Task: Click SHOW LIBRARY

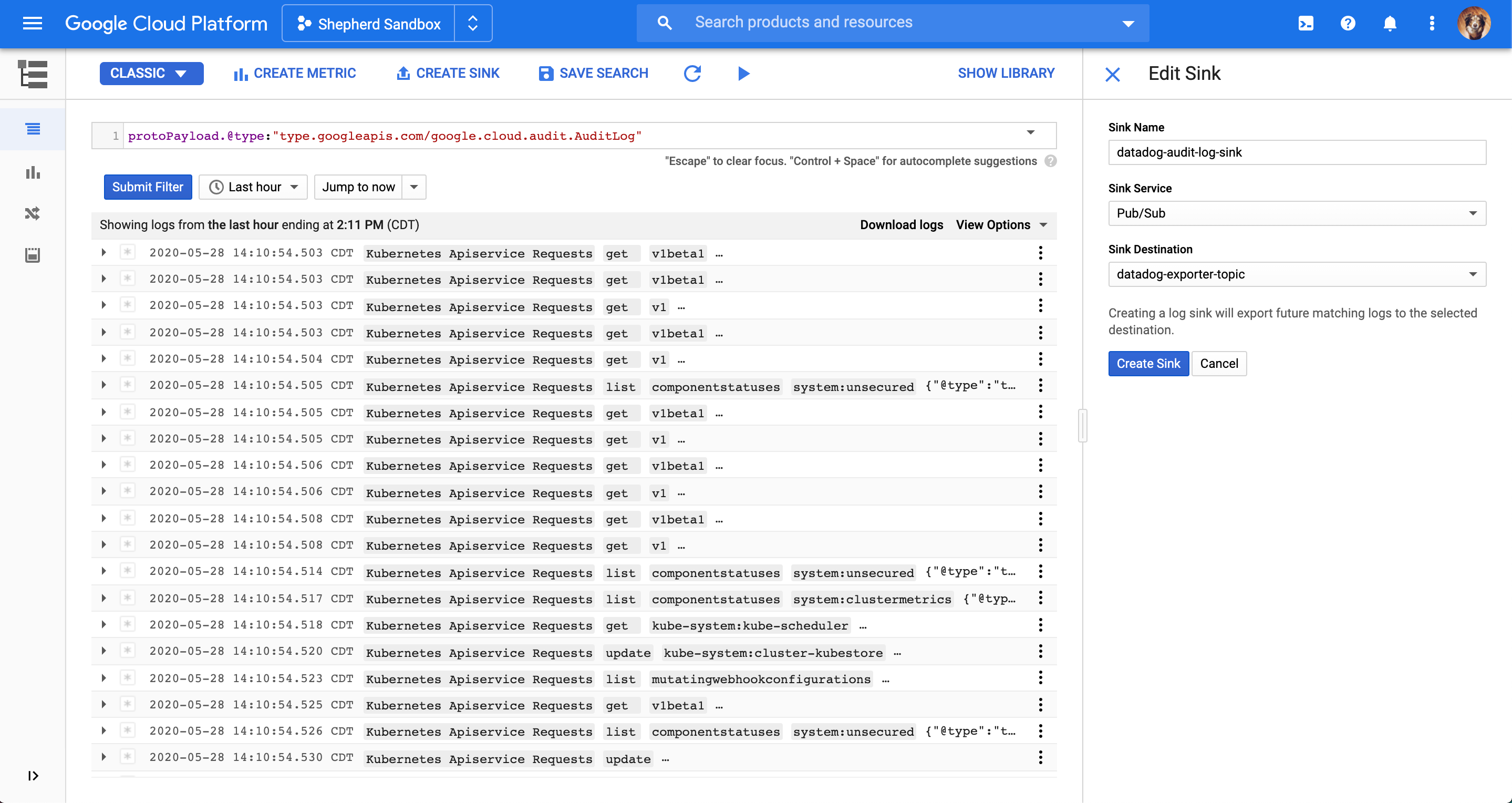Action: 1006,73
